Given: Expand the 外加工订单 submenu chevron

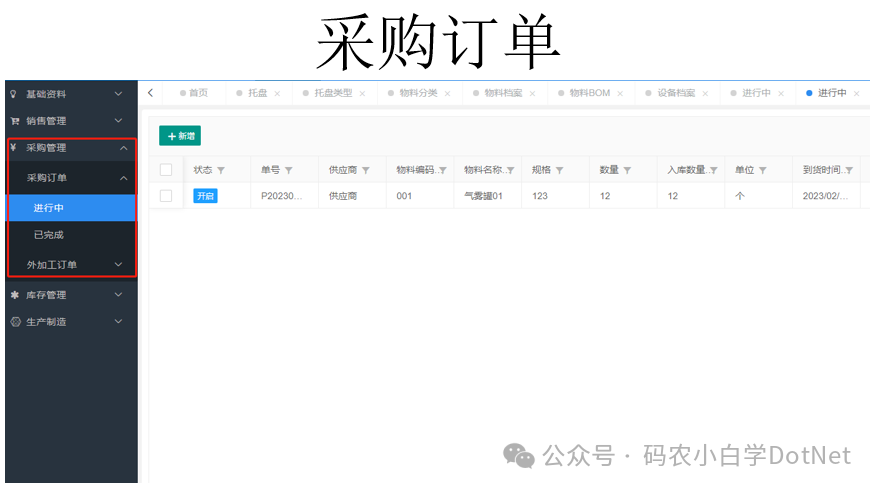Looking at the screenshot, I should click(x=119, y=265).
